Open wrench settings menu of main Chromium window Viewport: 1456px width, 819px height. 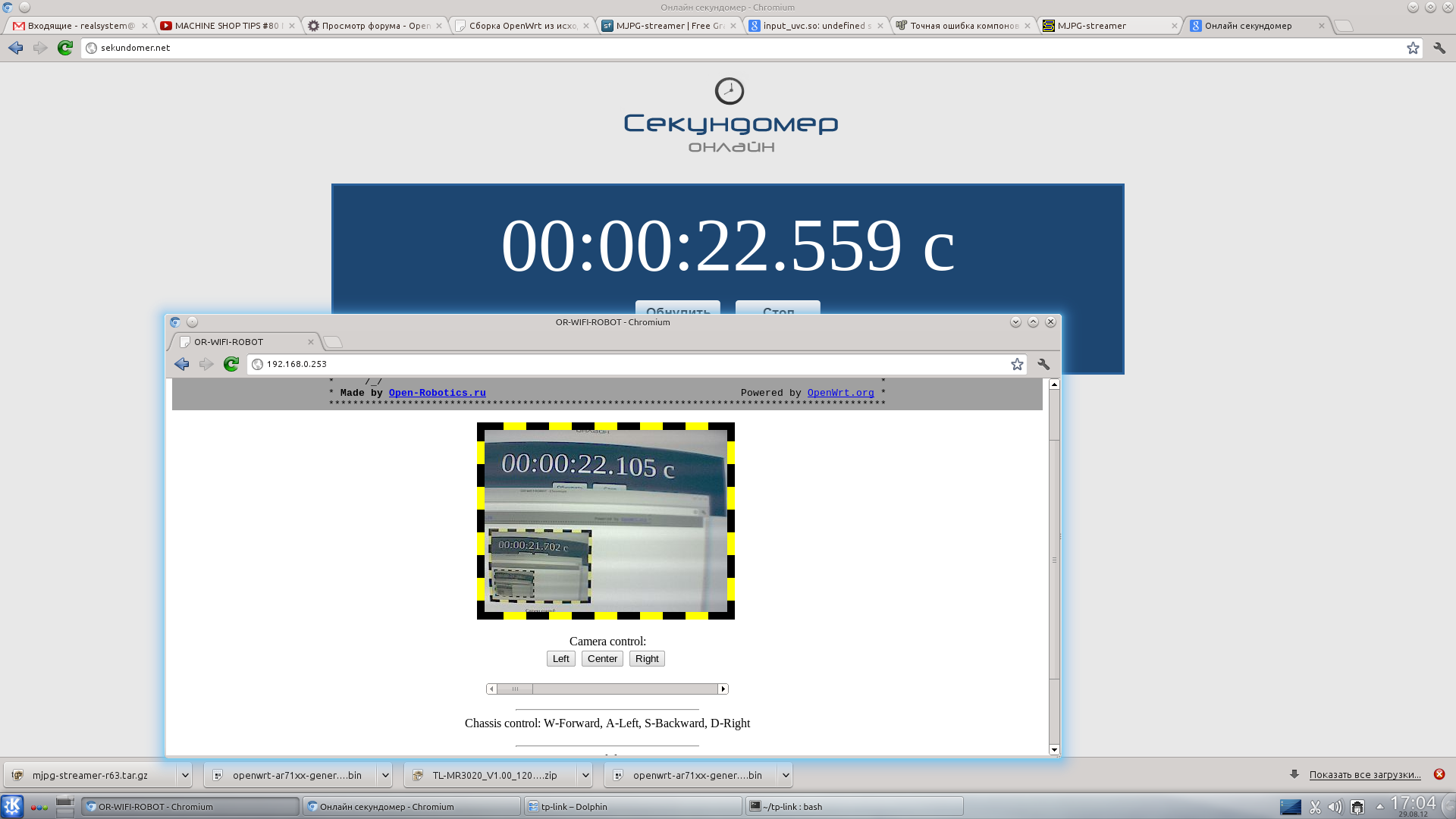click(1439, 48)
